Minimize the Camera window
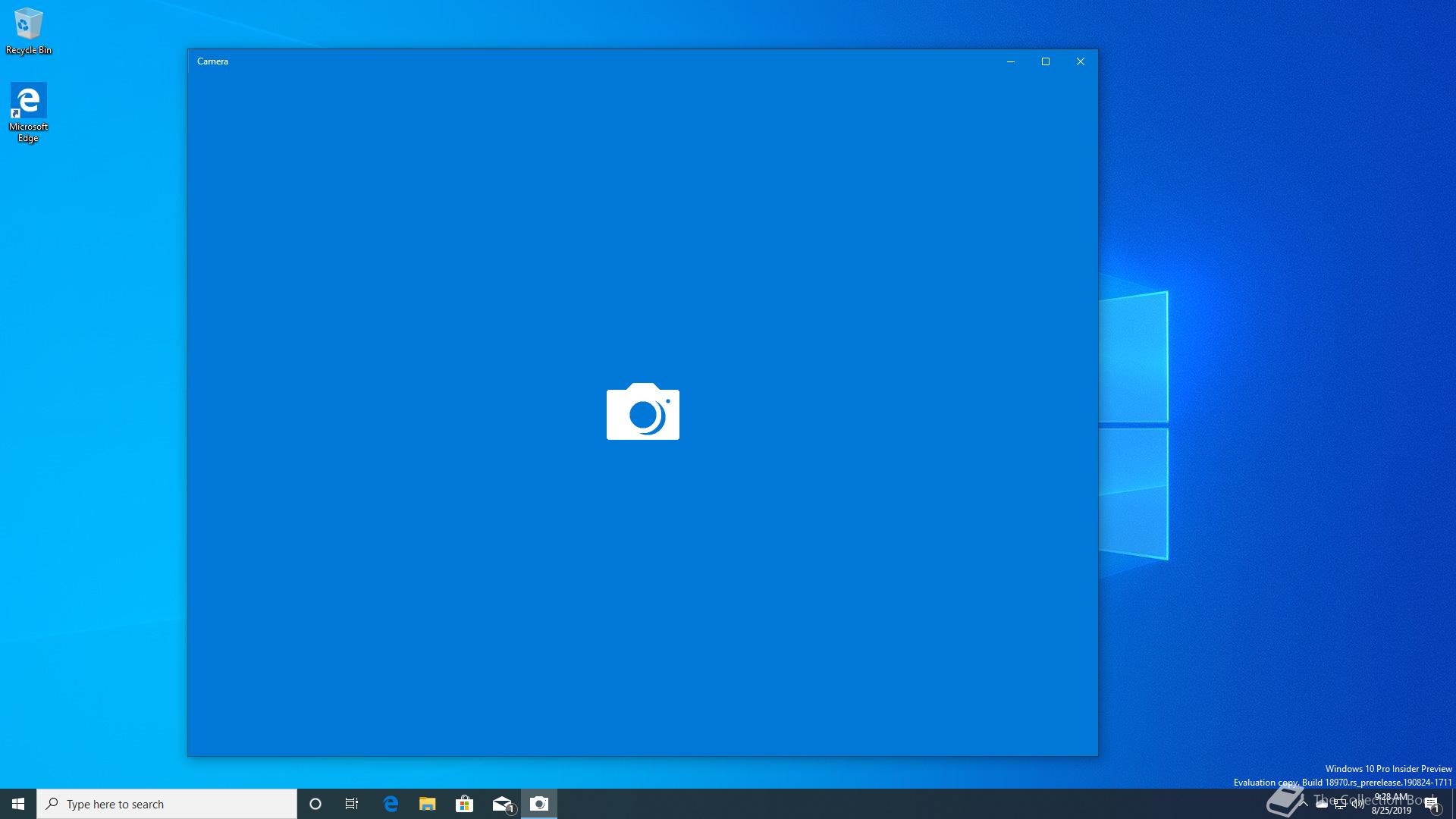1456x819 pixels. (x=1010, y=61)
